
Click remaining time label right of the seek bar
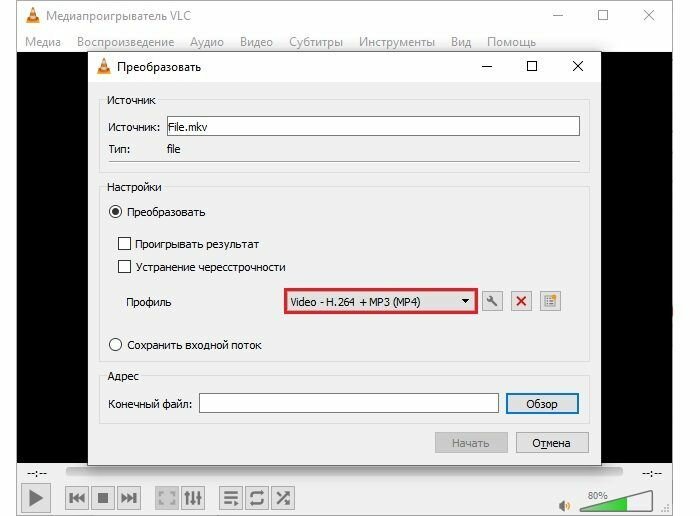tap(652, 473)
